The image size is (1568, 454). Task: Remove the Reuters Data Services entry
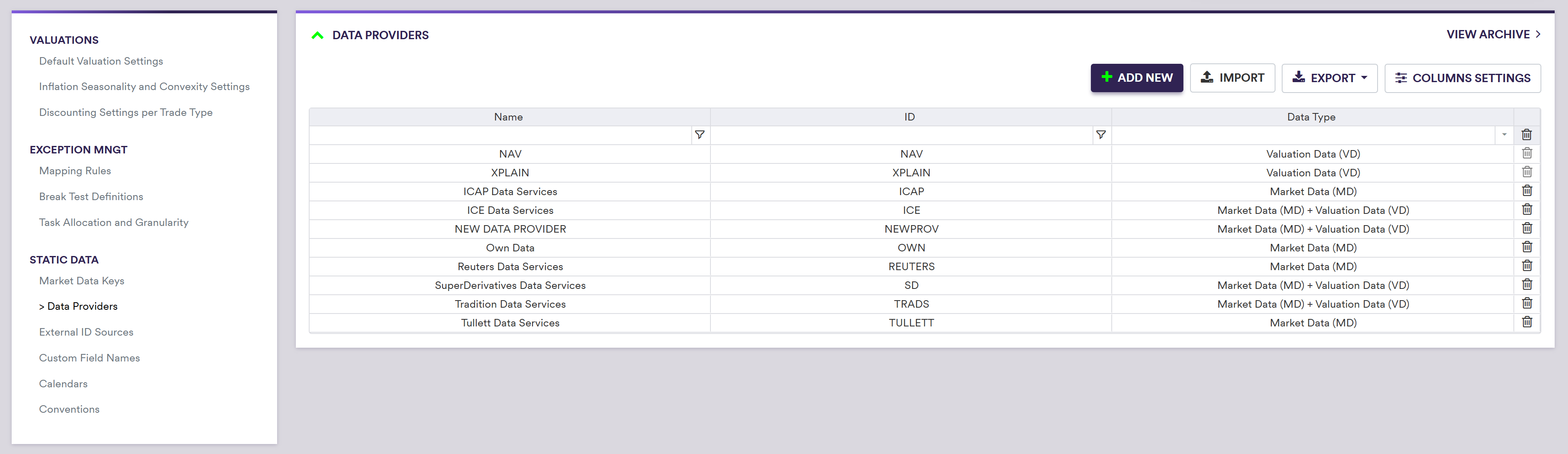coord(1527,266)
